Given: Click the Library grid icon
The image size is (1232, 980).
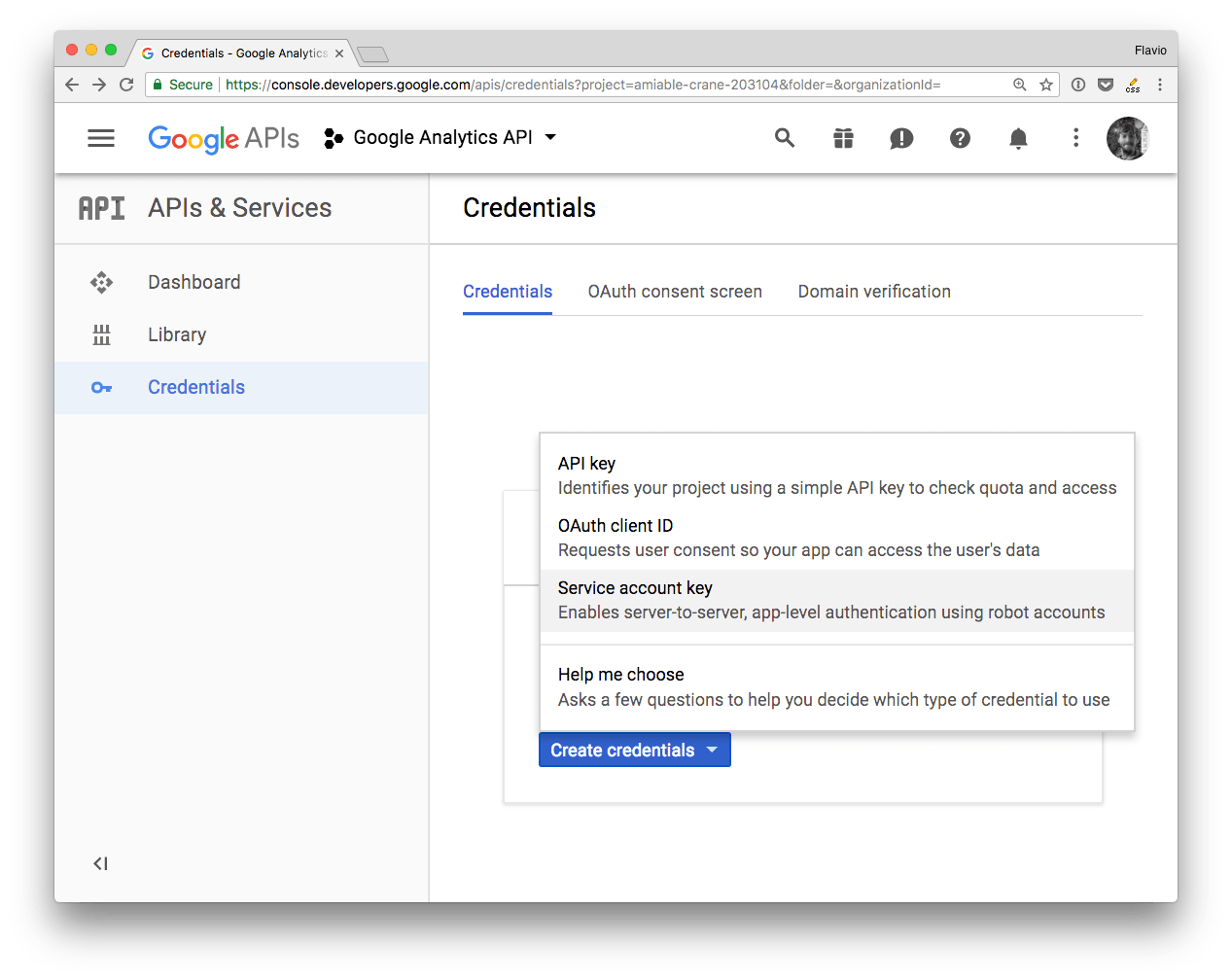Looking at the screenshot, I should (101, 335).
